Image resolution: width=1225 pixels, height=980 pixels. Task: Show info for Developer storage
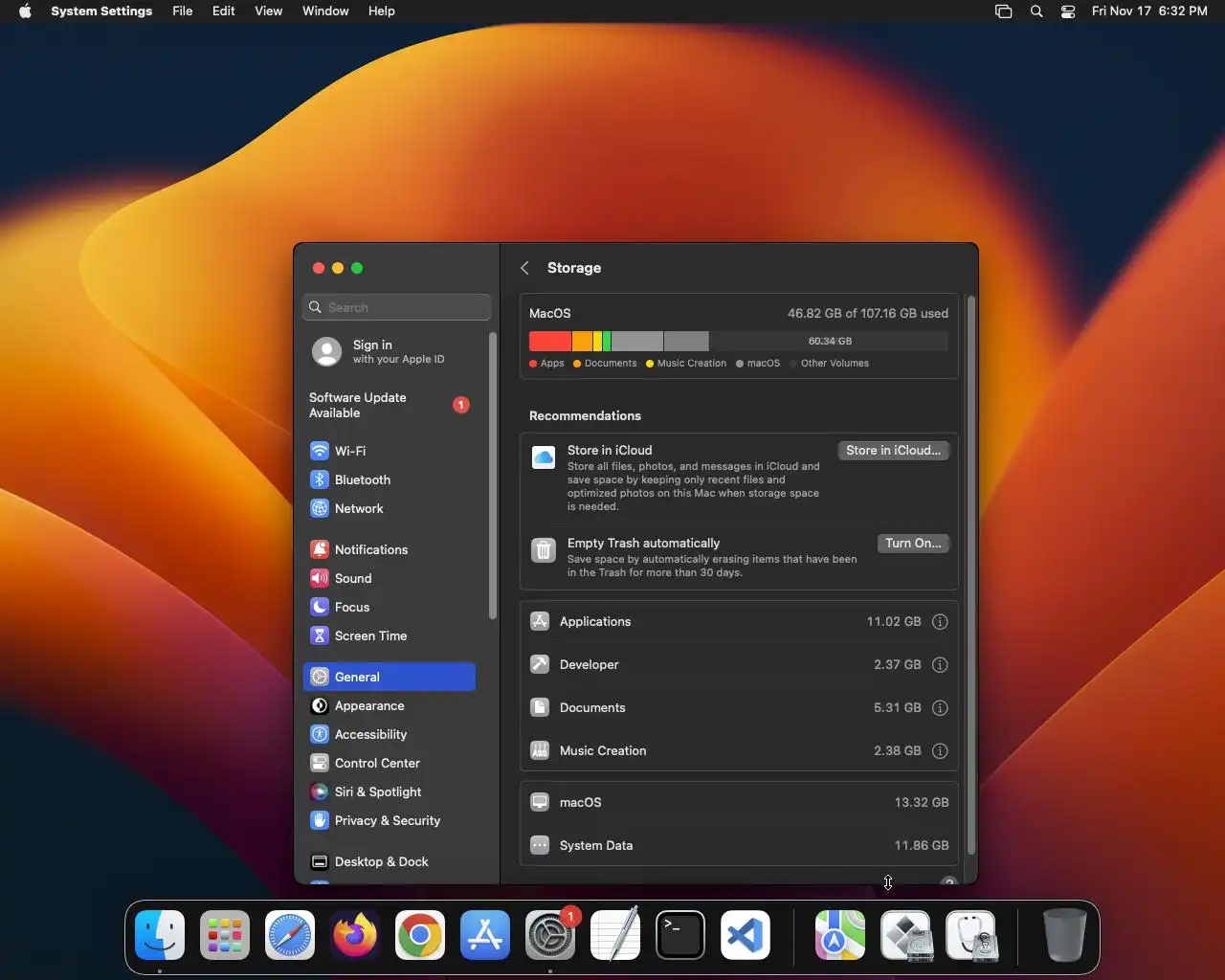(x=940, y=665)
